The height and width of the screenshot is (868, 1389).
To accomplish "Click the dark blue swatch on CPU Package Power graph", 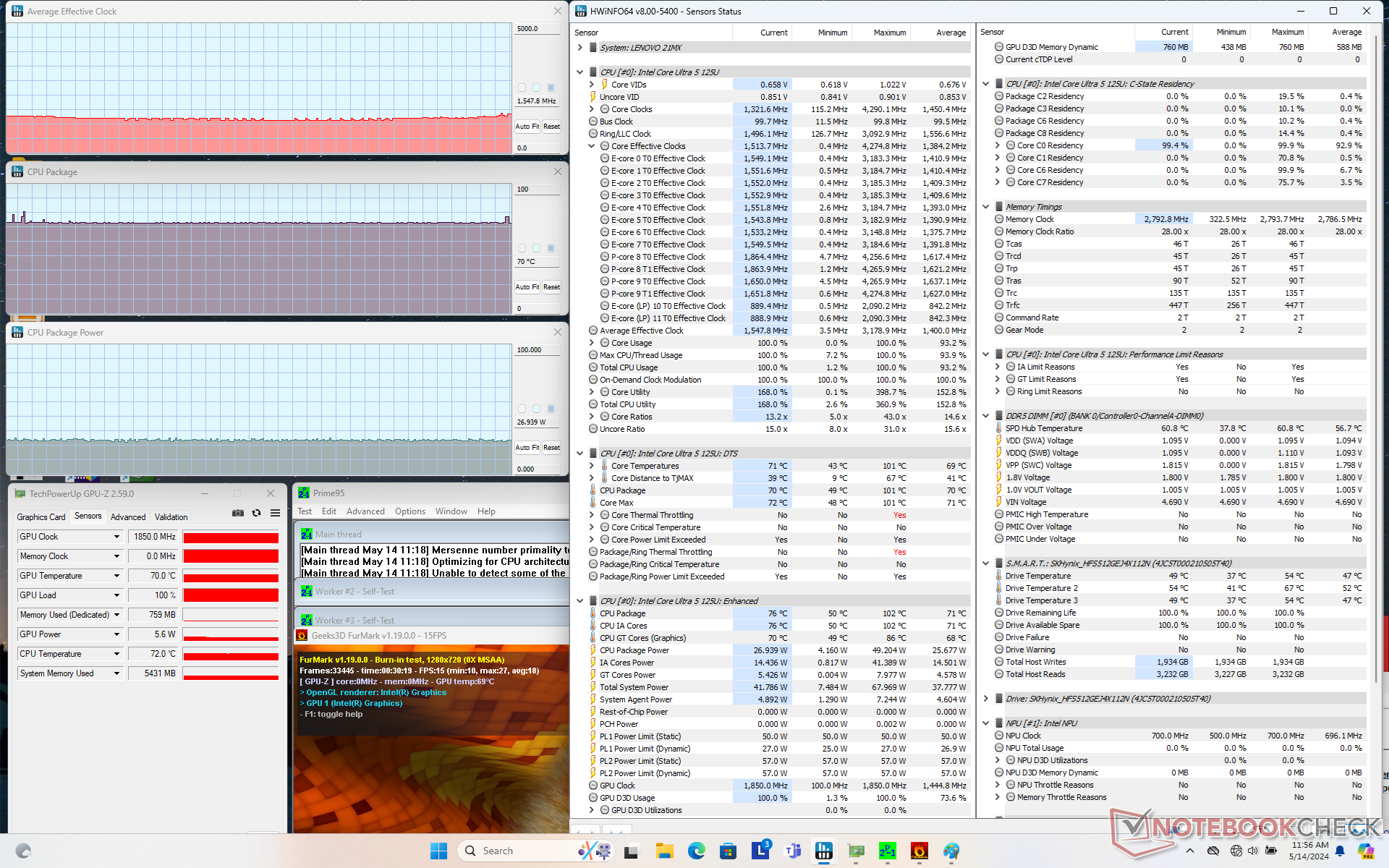I will click(551, 409).
